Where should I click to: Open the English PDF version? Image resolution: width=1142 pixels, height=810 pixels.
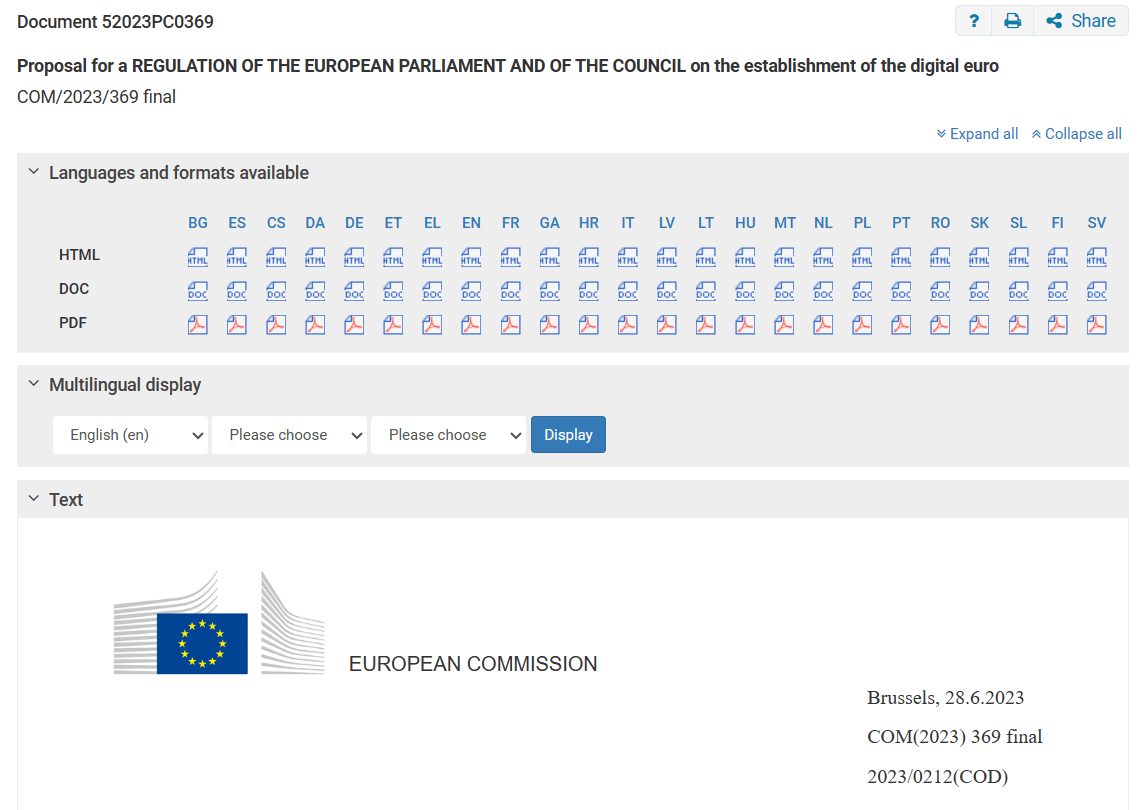point(471,324)
